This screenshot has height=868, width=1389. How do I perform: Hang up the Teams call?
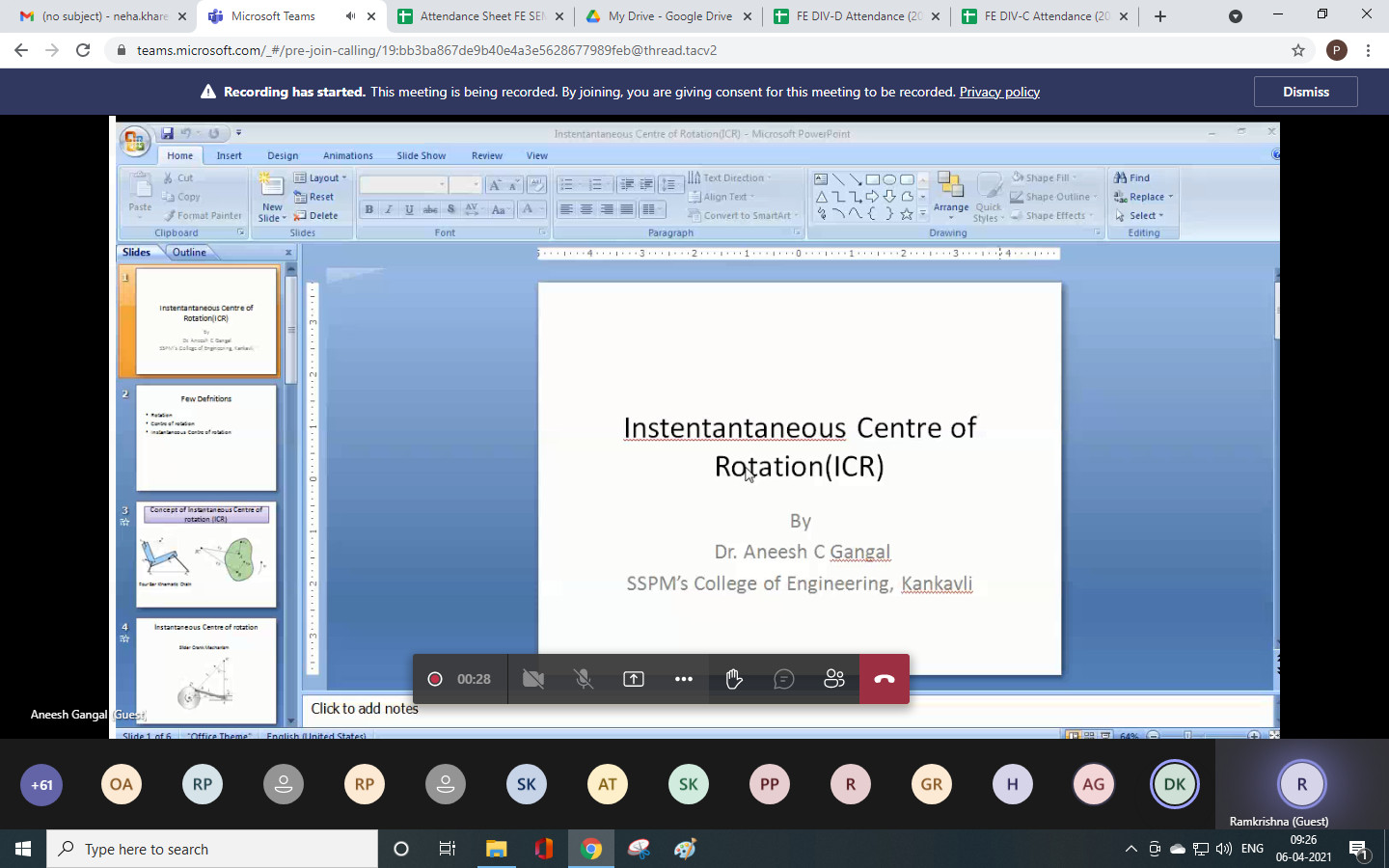(x=884, y=679)
